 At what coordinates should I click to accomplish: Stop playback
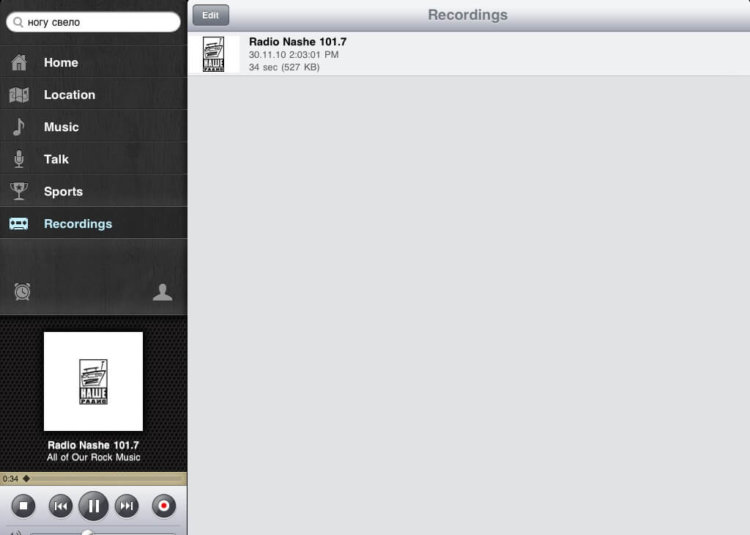tap(23, 505)
